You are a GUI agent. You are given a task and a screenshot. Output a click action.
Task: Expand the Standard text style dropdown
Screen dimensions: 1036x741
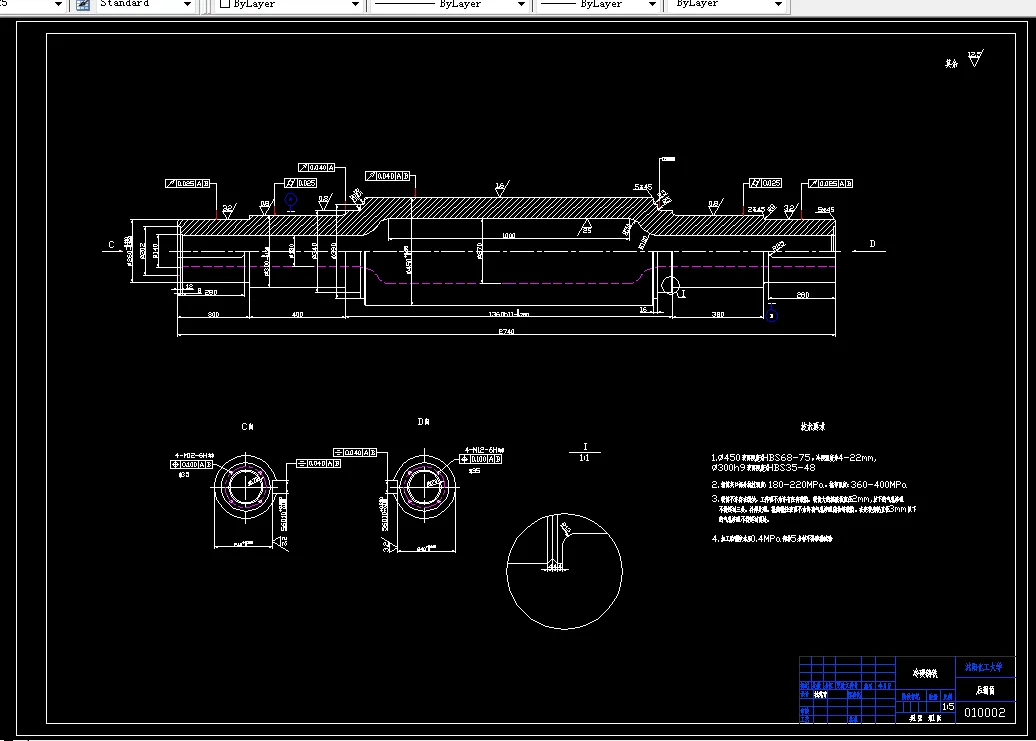187,5
